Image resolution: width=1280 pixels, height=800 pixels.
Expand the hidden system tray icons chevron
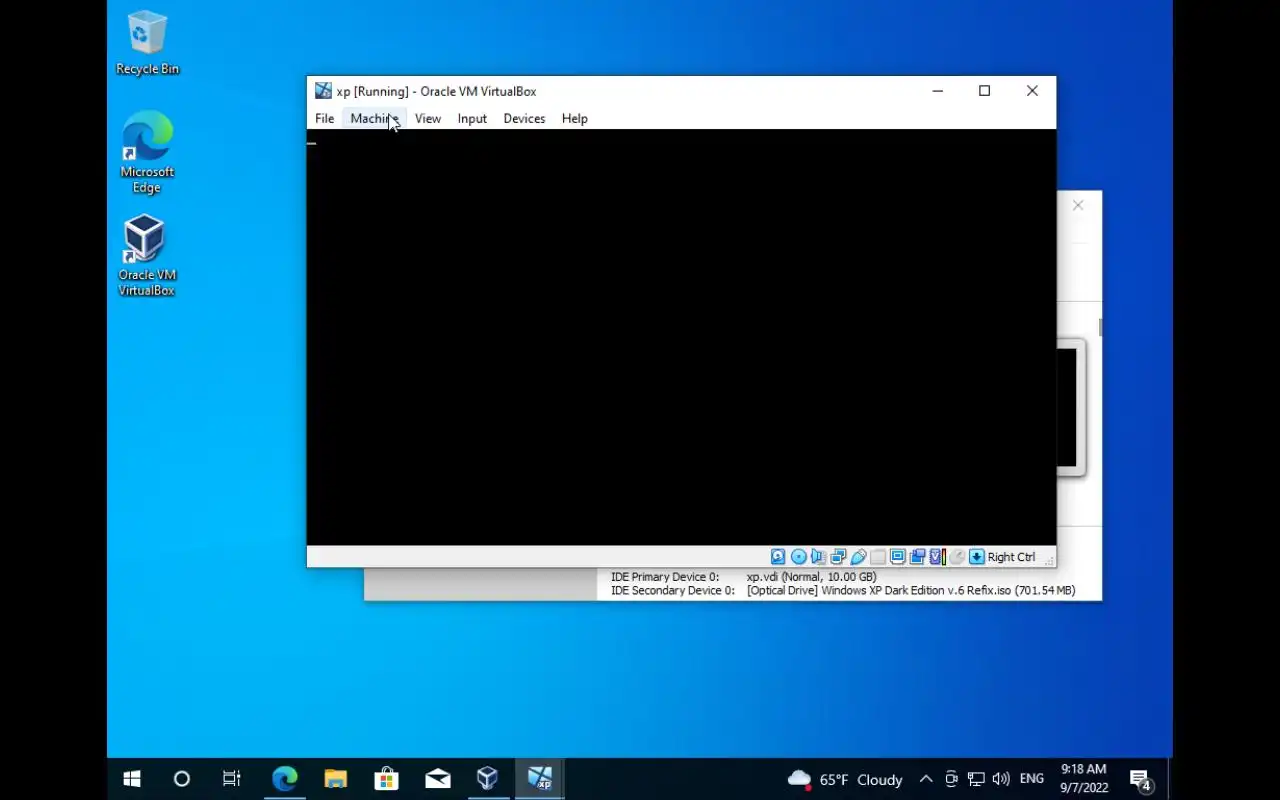pyautogui.click(x=926, y=779)
